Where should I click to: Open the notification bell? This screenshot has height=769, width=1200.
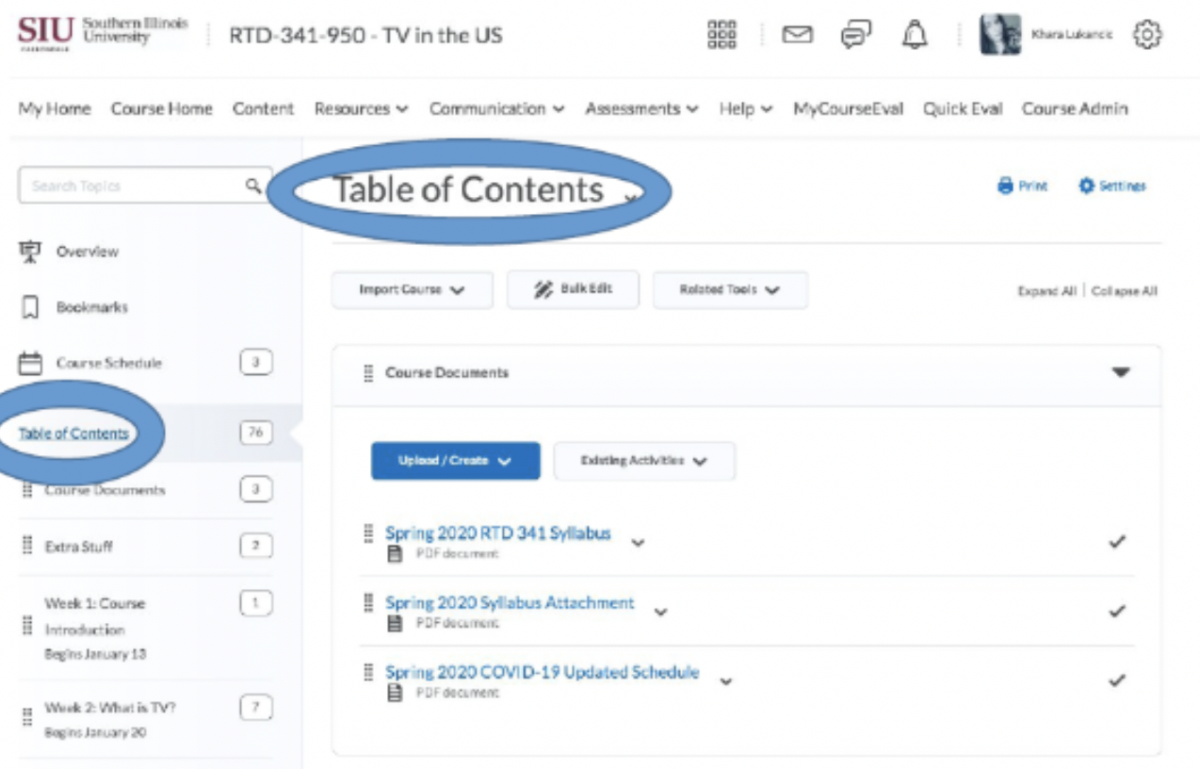click(915, 34)
